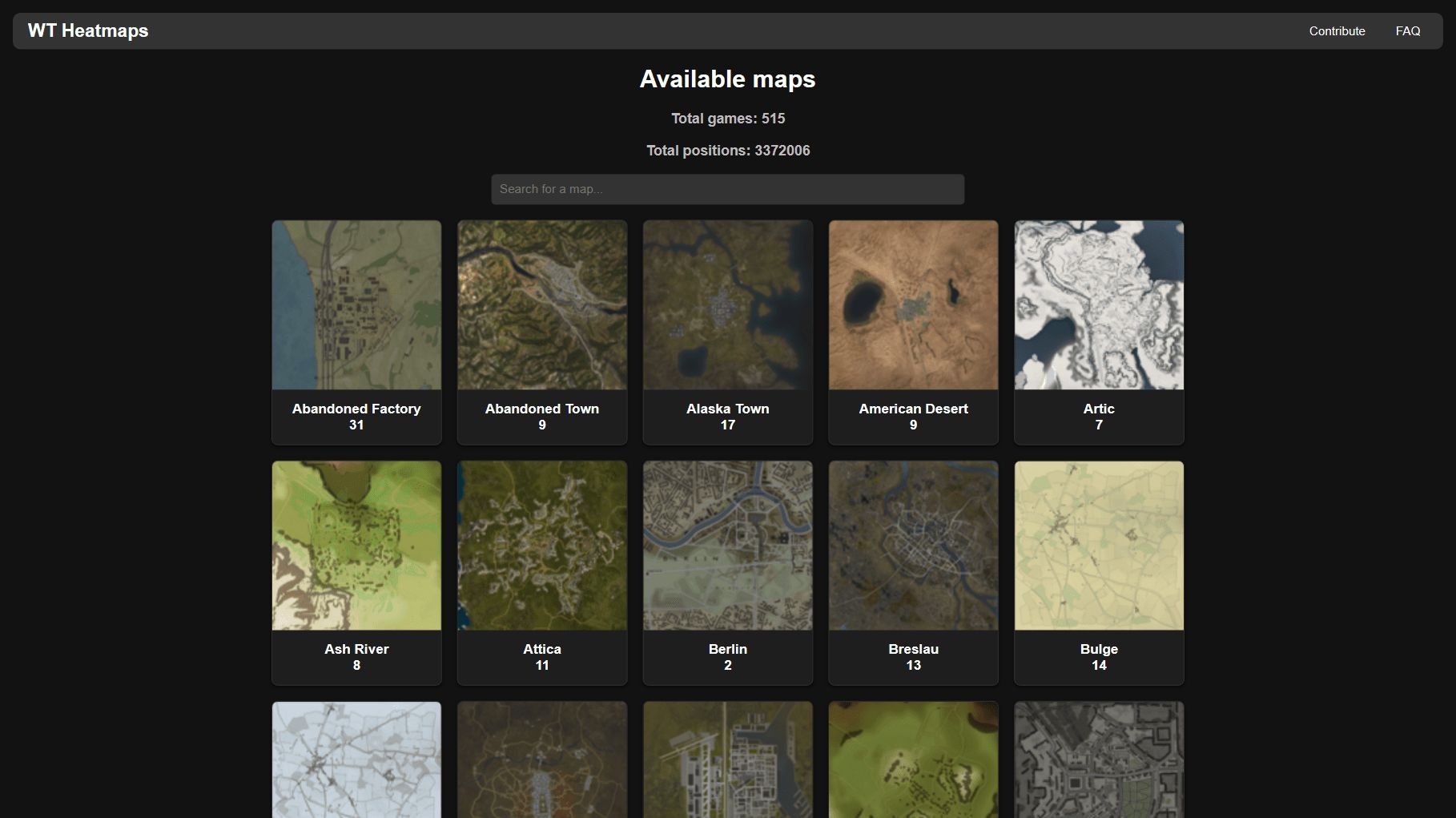Select the Bulge map thumbnail
1456x818 pixels.
pos(1099,546)
